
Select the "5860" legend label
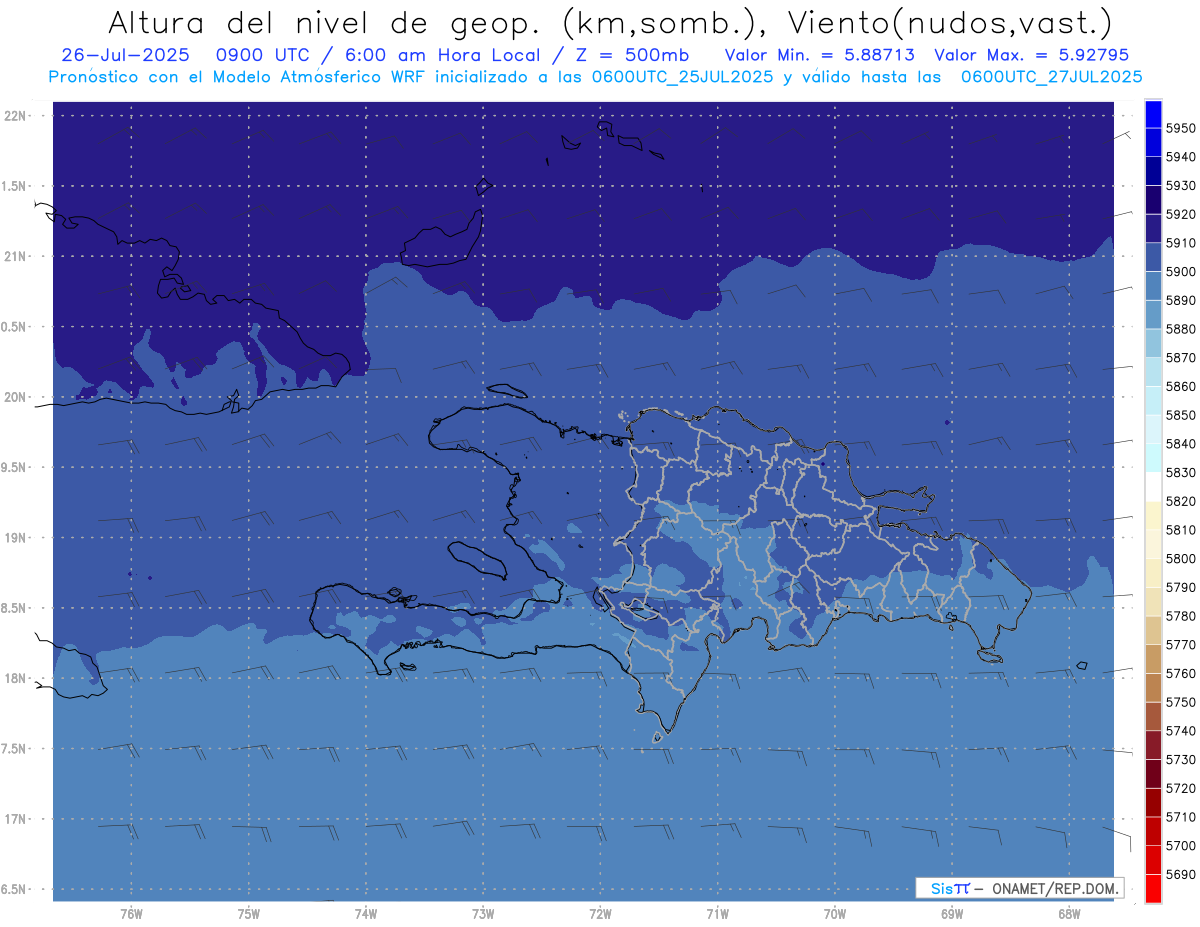(1180, 386)
